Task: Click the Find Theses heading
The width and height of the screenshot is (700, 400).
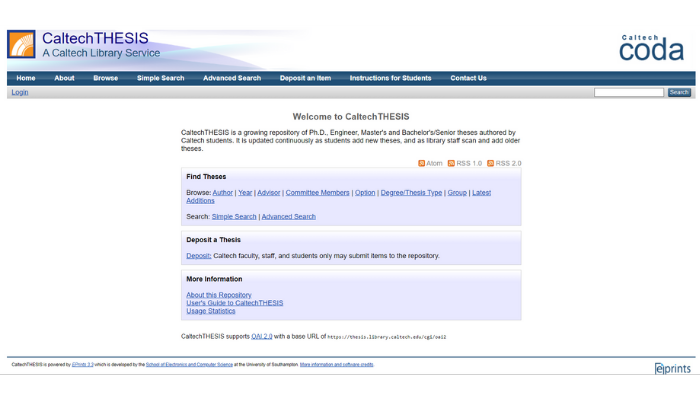Action: pos(206,177)
